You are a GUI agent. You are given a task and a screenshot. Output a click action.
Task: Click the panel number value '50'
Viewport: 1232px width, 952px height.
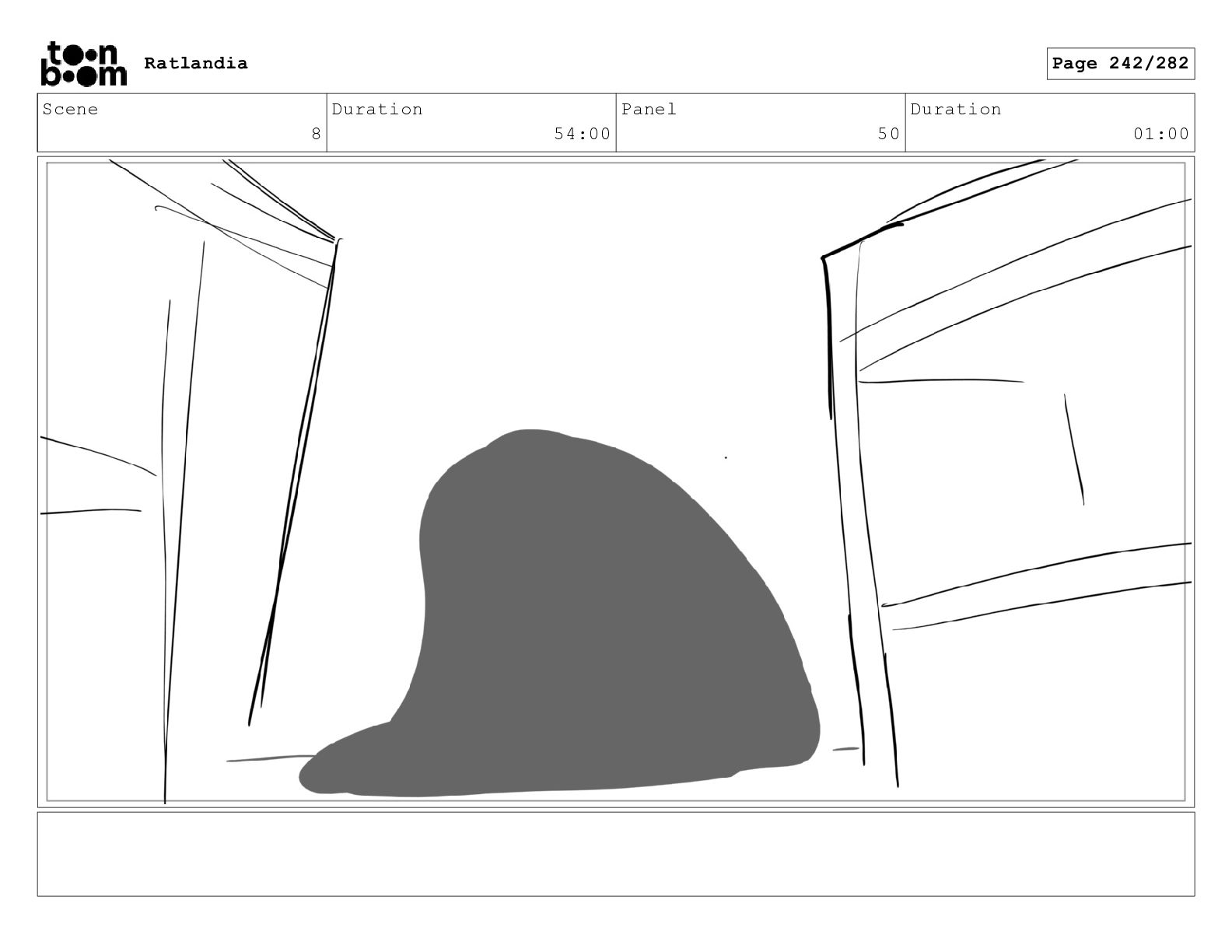[x=888, y=134]
